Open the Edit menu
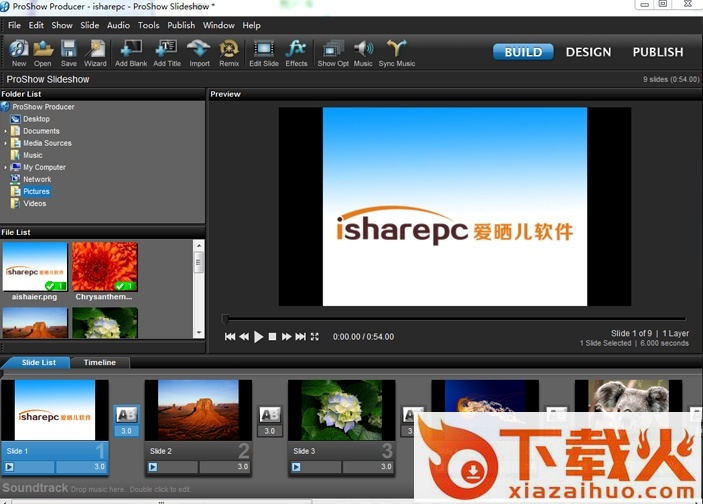This screenshot has height=504, width=703. (x=36, y=26)
